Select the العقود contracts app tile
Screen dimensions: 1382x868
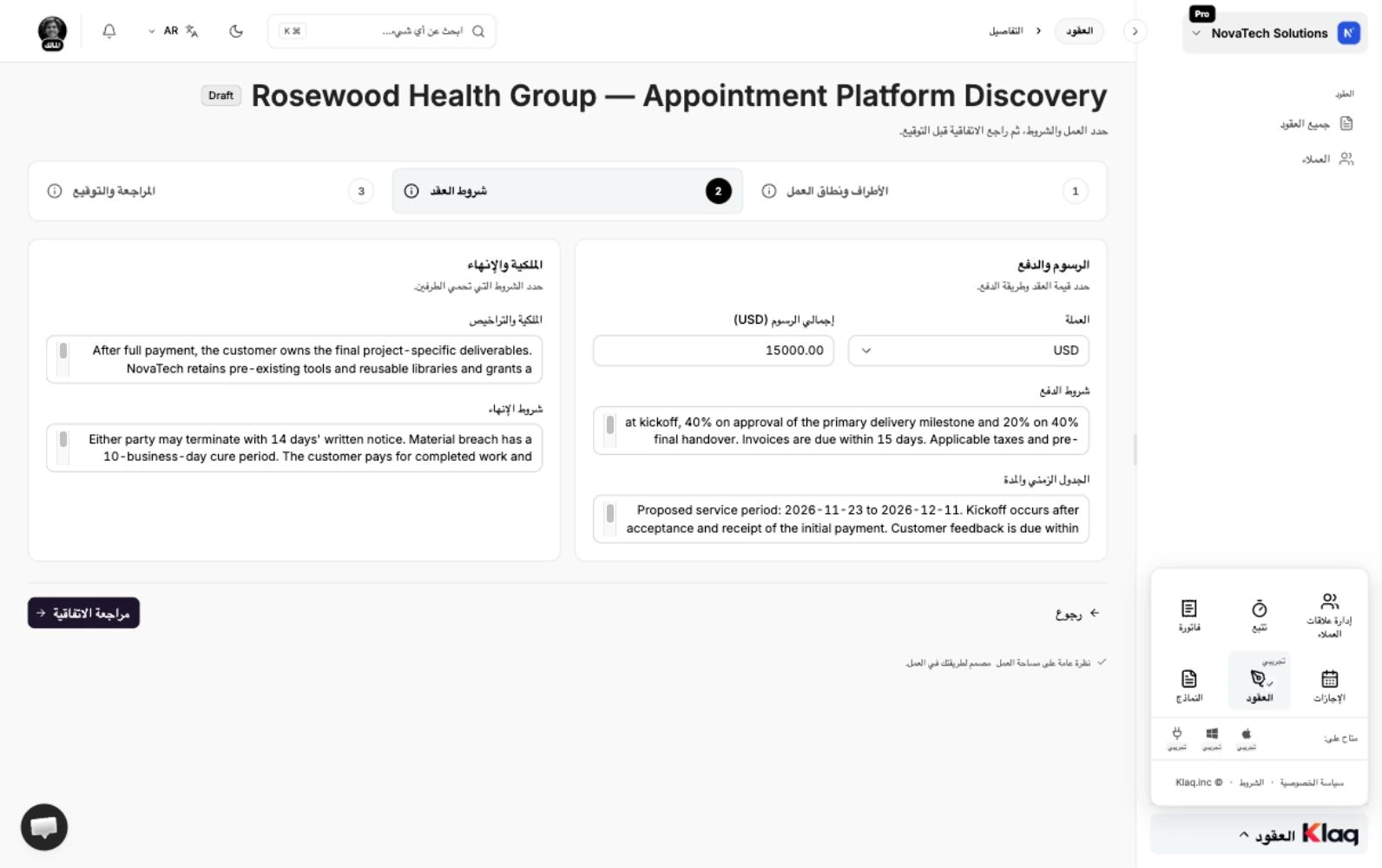click(1260, 681)
